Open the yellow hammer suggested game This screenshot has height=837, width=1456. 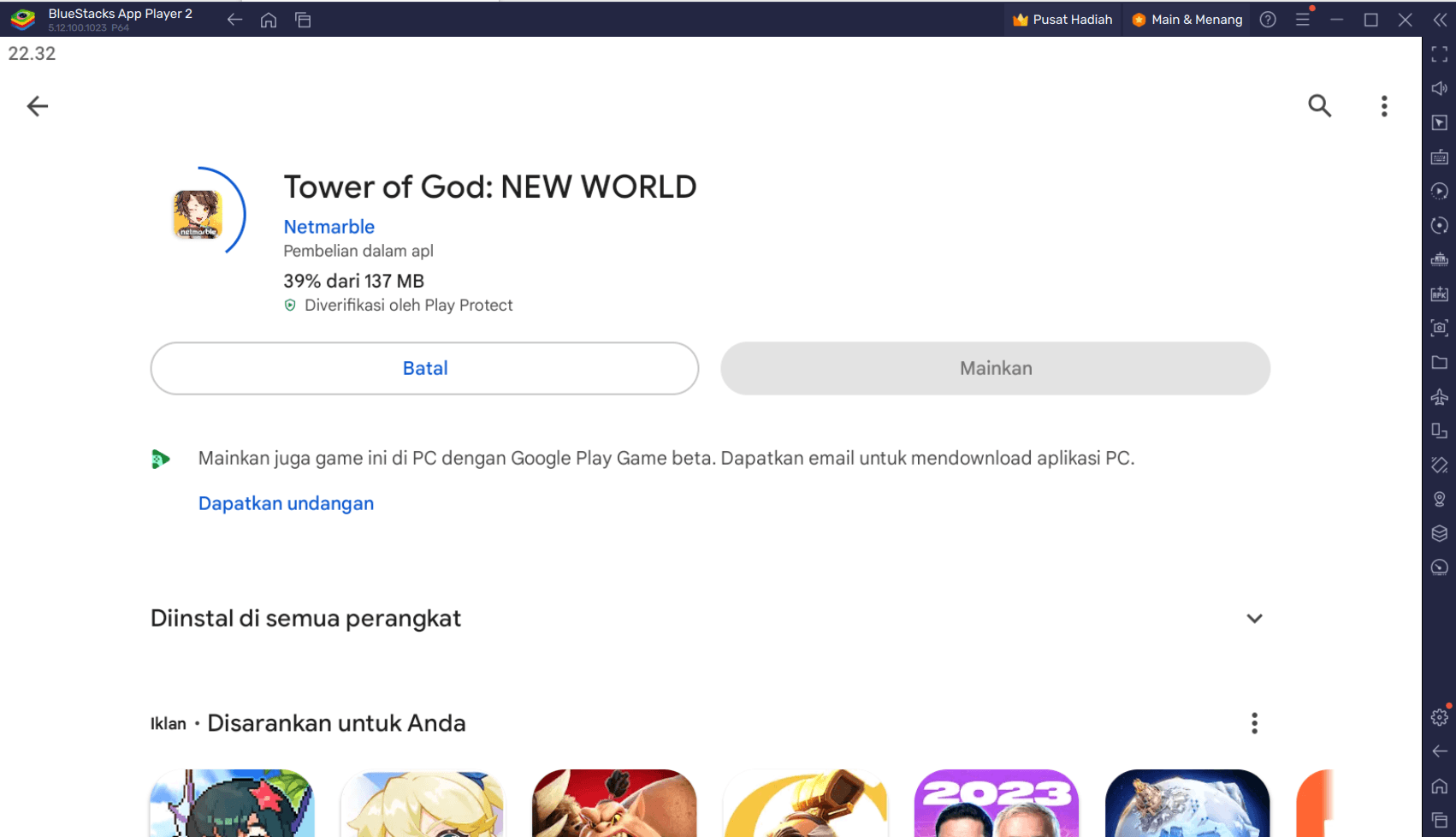click(x=805, y=803)
